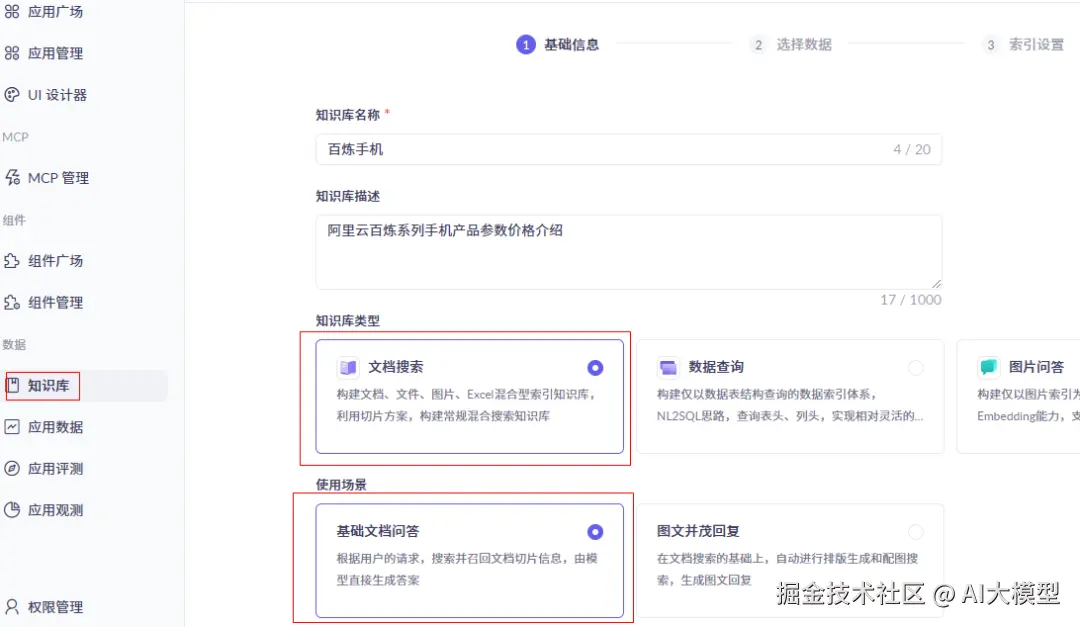Click the 使用场景 section label
The width and height of the screenshot is (1080, 627).
[x=341, y=484]
